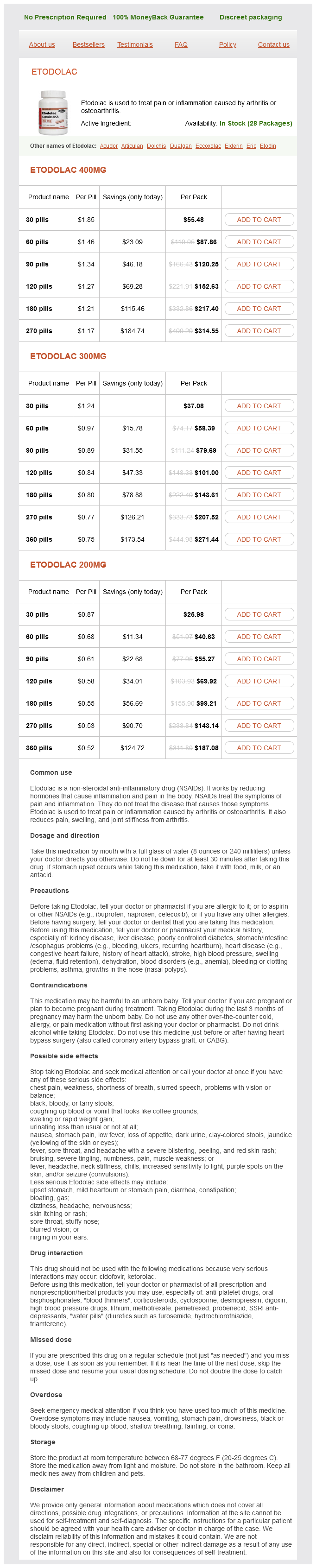The height and width of the screenshot is (1568, 316).
Task: Add 30 pills of Etodolac 400mg to cart
Action: tap(259, 220)
